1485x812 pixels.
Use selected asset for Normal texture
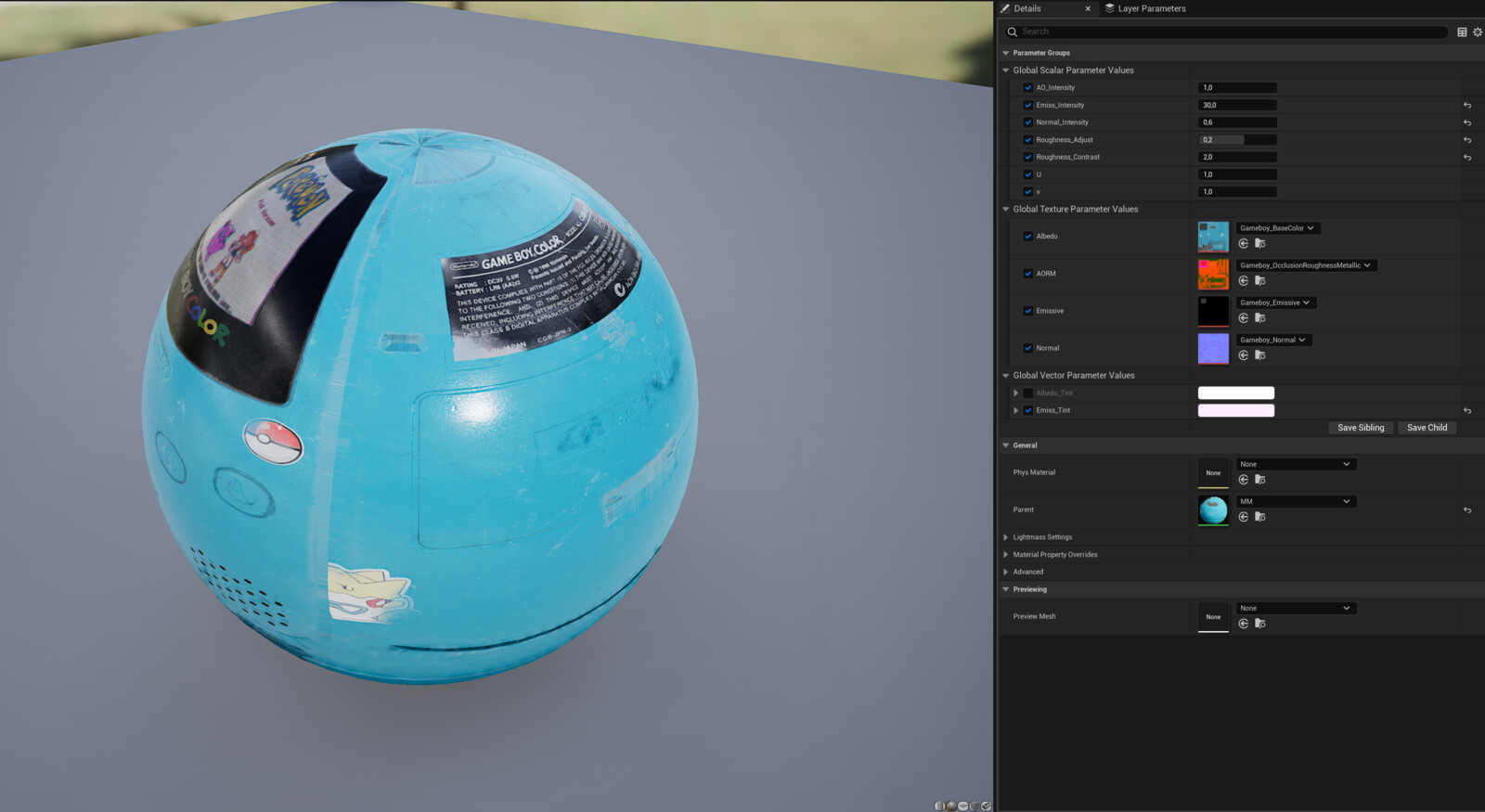1244,354
